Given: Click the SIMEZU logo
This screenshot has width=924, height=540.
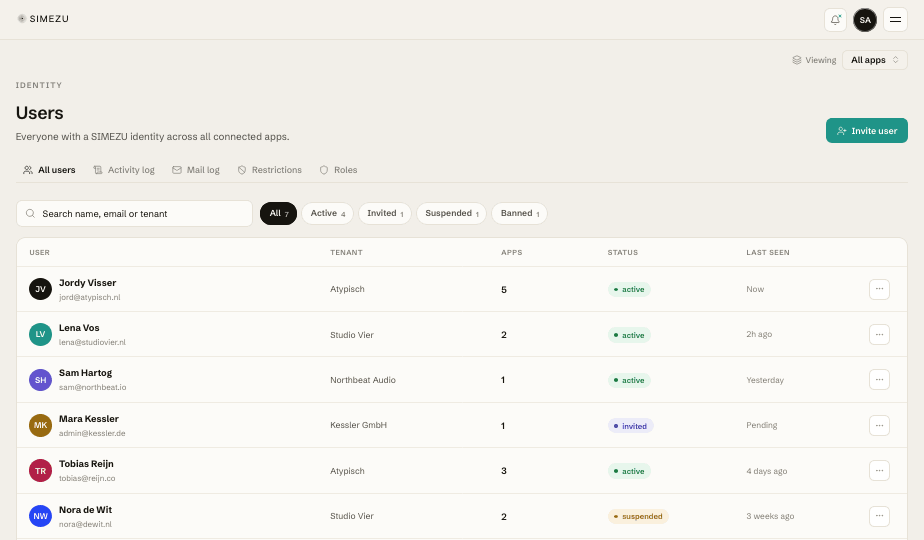Looking at the screenshot, I should [43, 19].
